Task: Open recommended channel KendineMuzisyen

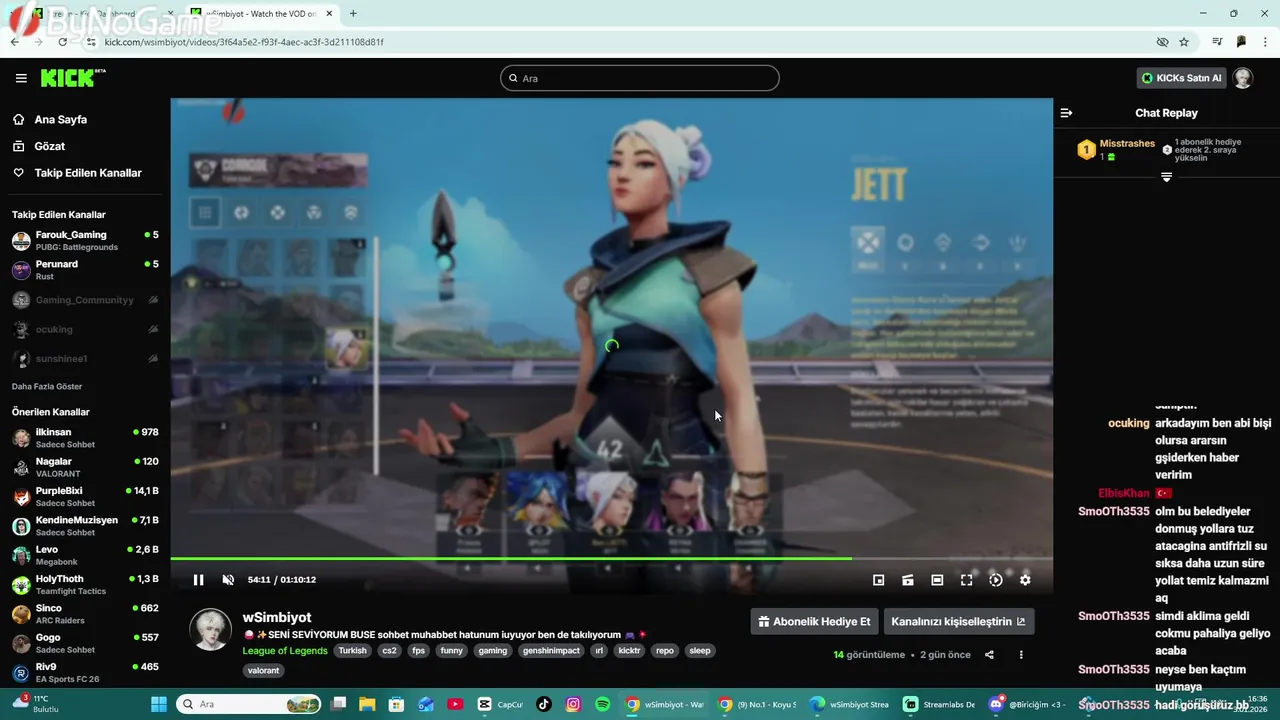Action: (85, 526)
